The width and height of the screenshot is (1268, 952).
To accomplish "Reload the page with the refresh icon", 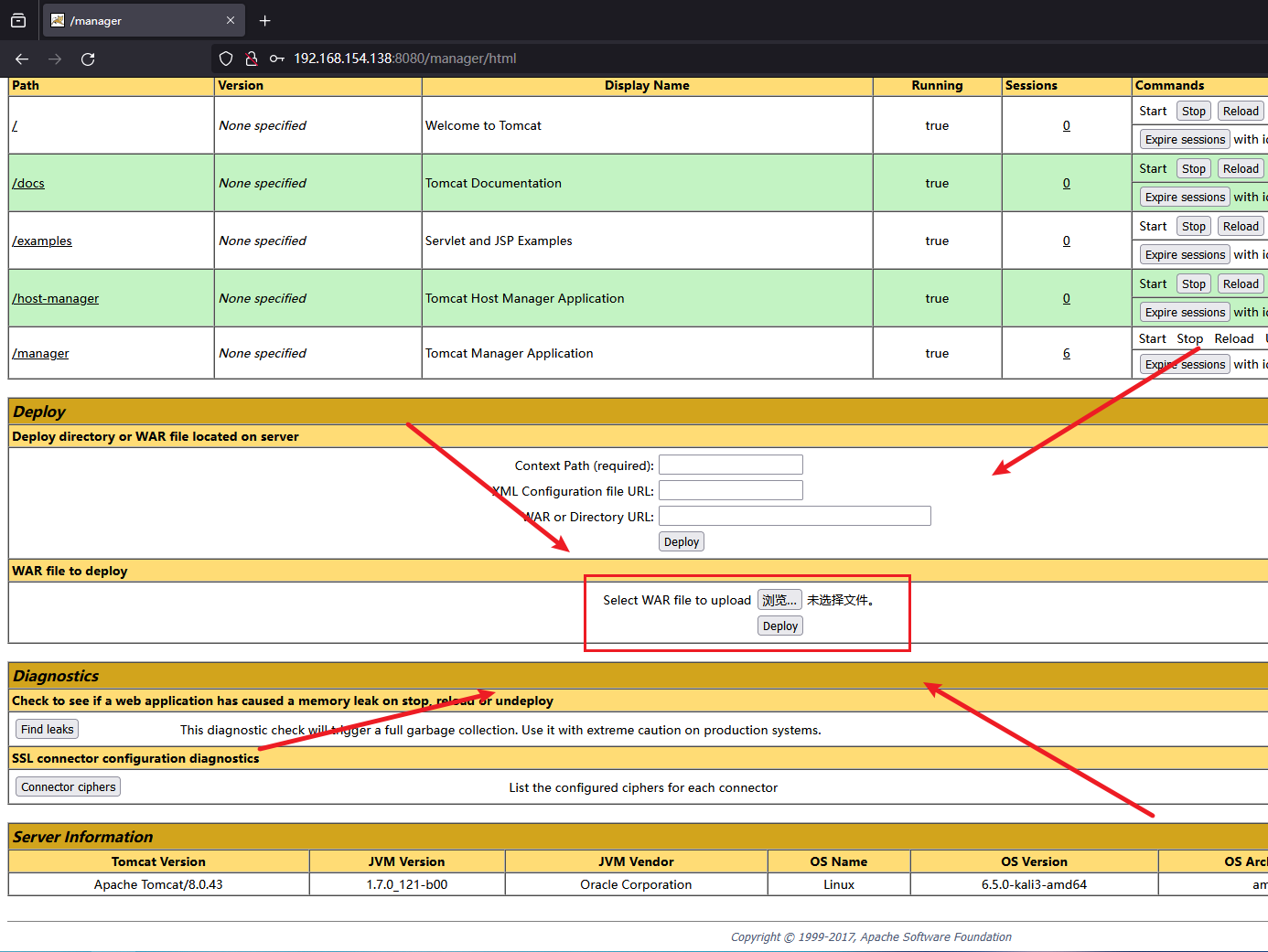I will click(x=88, y=59).
